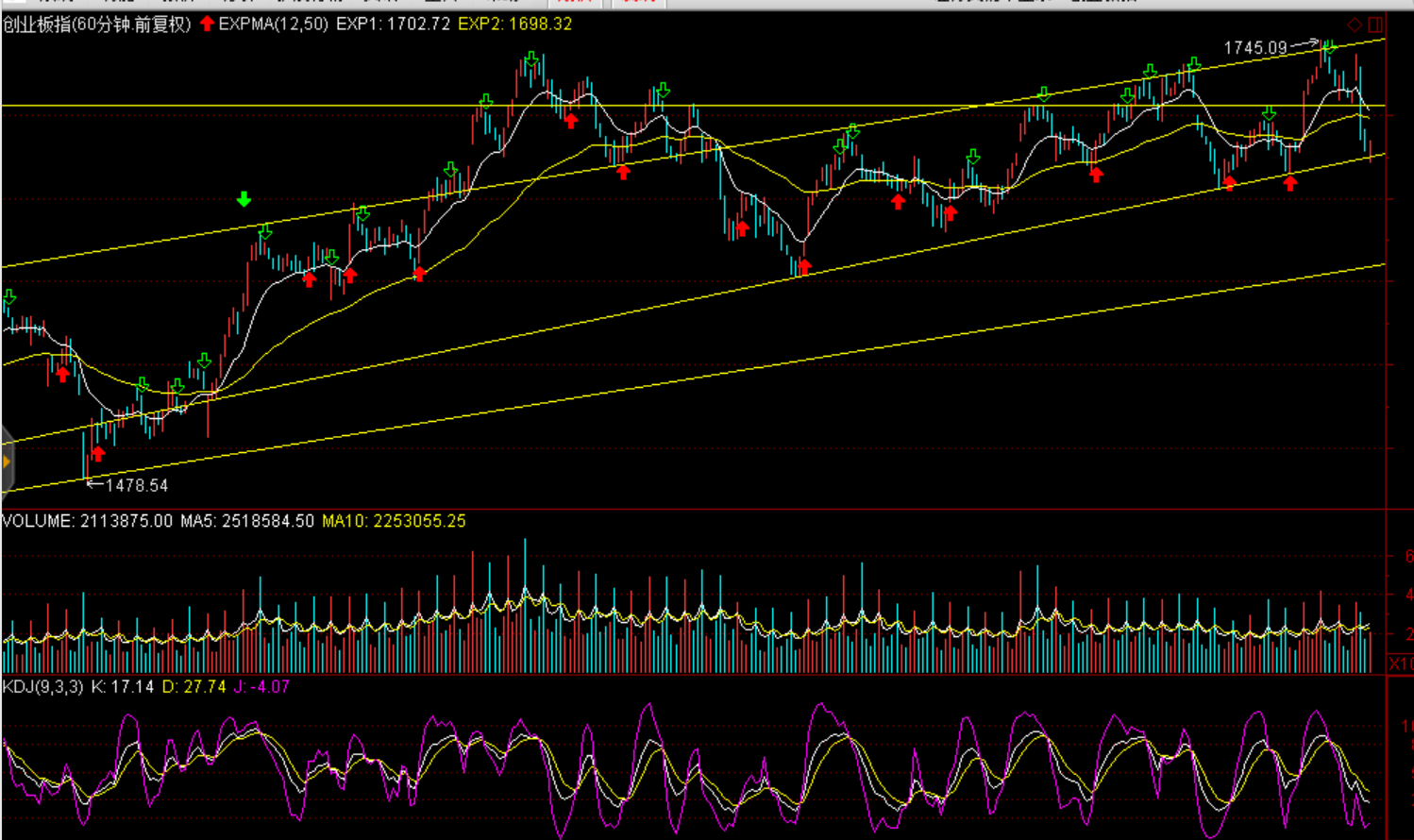Click the yellow MA10: 2253055.25 label
The width and height of the screenshot is (1414, 840).
pos(394,521)
